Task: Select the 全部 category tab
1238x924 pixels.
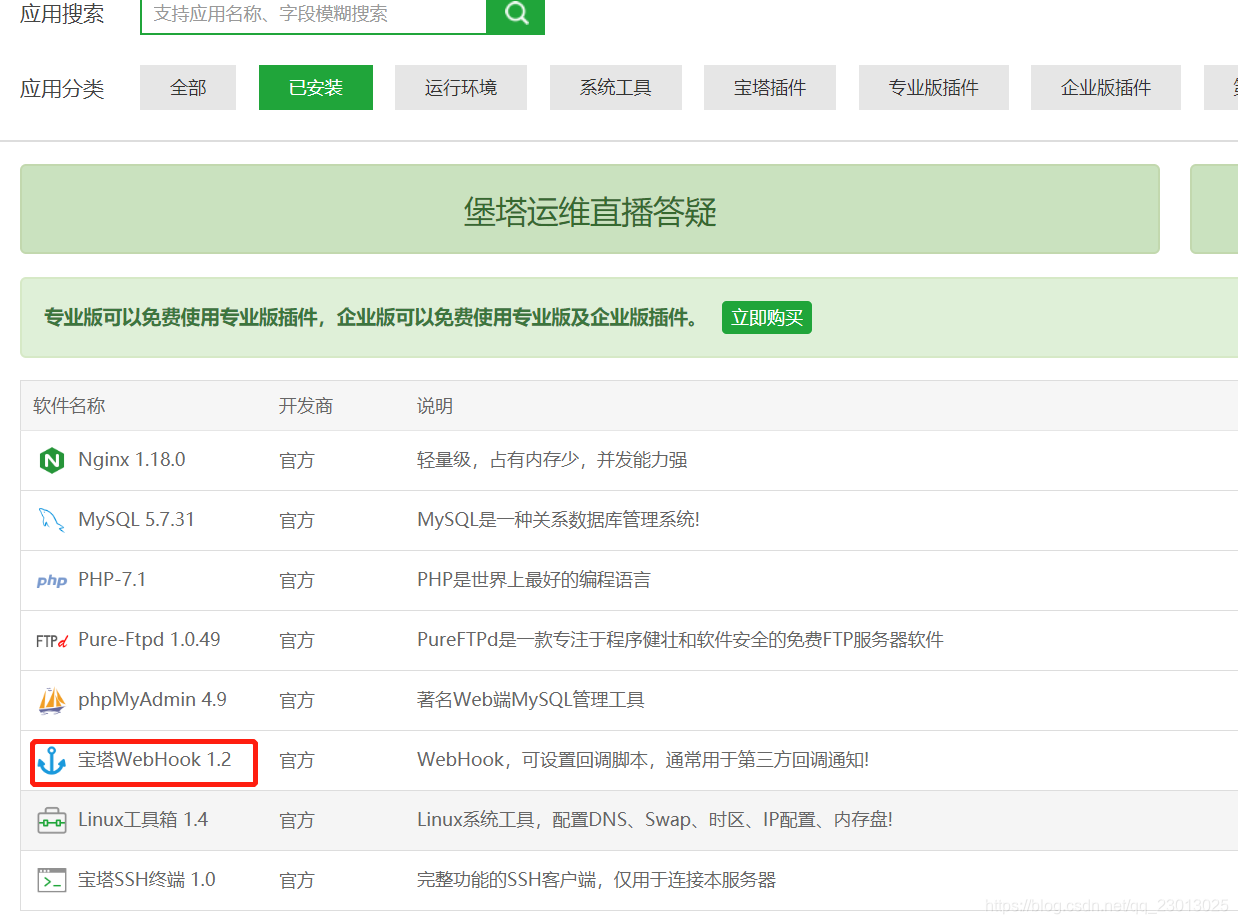Action: coord(188,88)
